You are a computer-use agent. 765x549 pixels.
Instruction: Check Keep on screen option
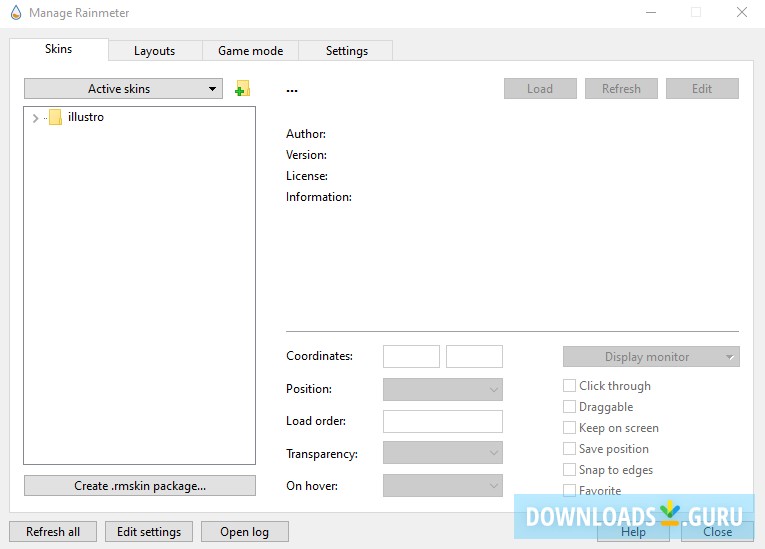coord(569,427)
